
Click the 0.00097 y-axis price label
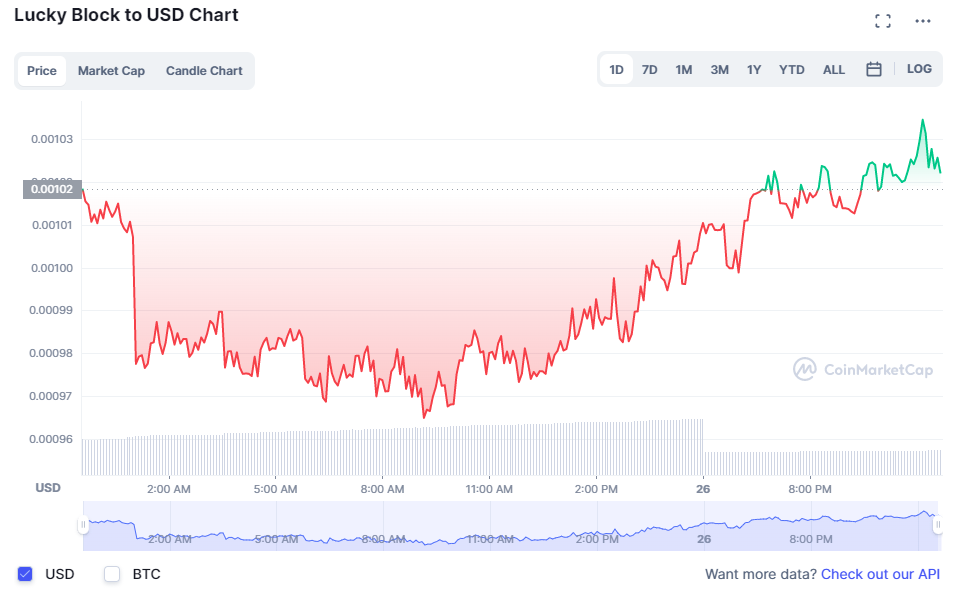(x=51, y=396)
